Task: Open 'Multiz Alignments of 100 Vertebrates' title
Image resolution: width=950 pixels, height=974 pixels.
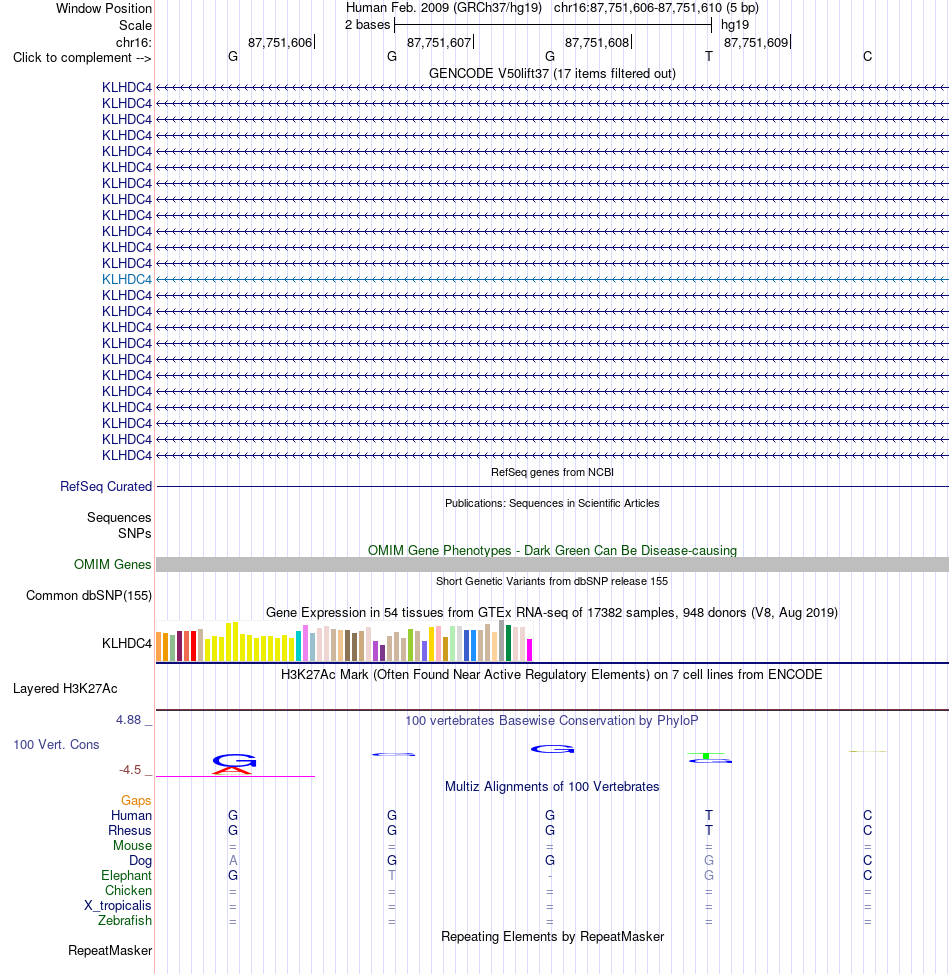Action: click(x=552, y=786)
